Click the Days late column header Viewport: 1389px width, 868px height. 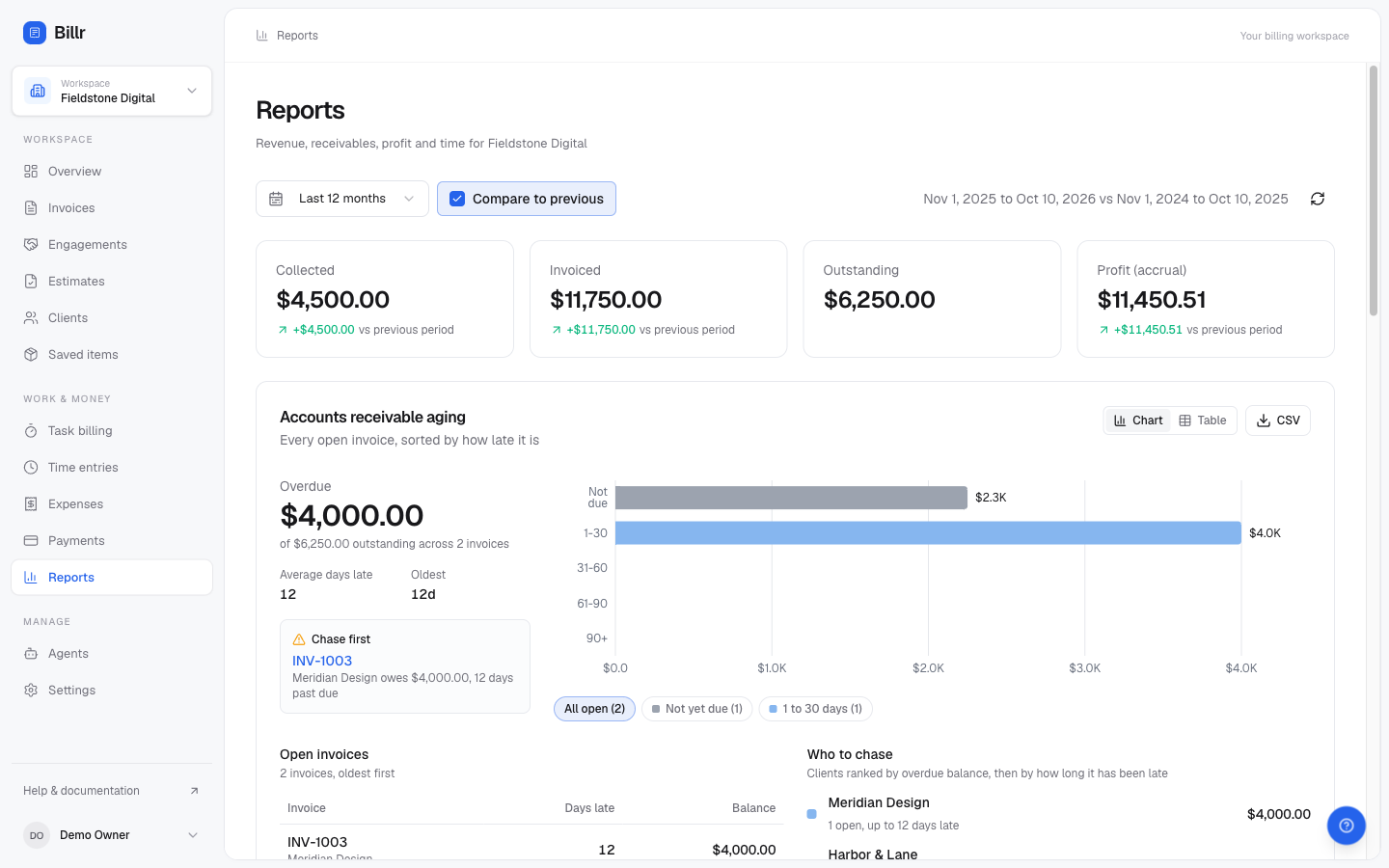click(x=589, y=808)
